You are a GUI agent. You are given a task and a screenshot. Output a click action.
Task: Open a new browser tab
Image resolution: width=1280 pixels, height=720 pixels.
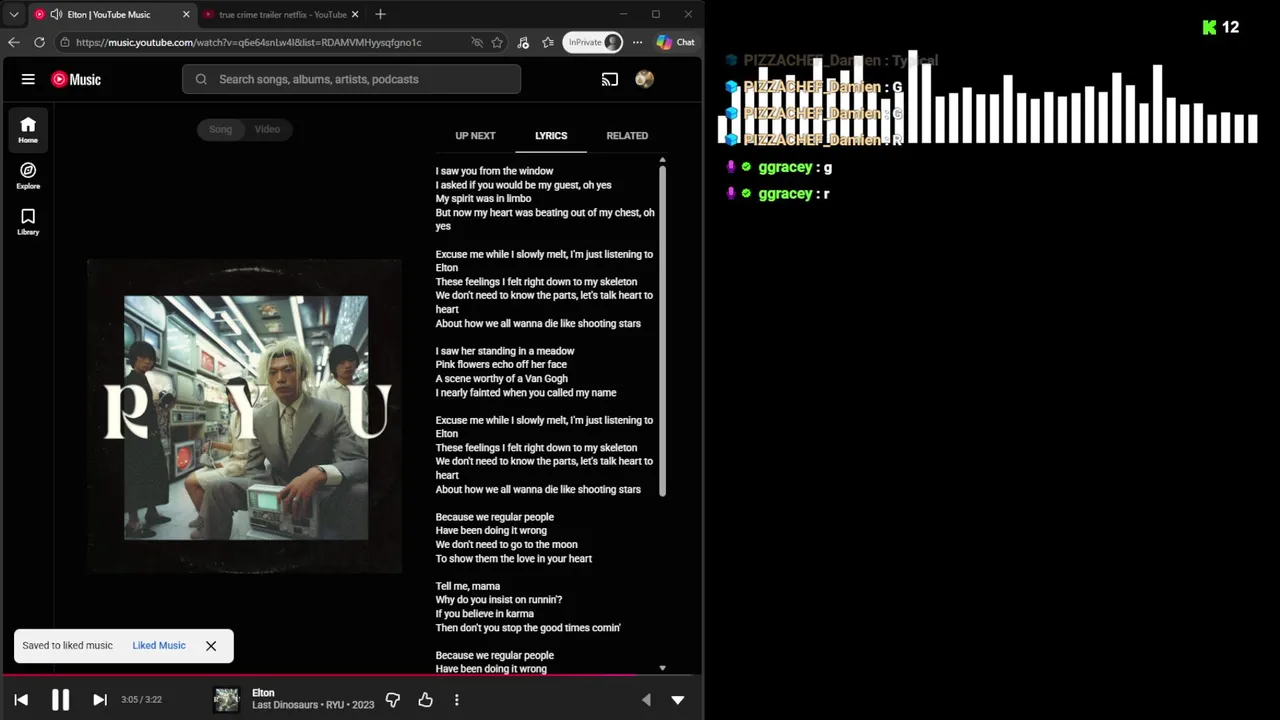pyautogui.click(x=380, y=14)
